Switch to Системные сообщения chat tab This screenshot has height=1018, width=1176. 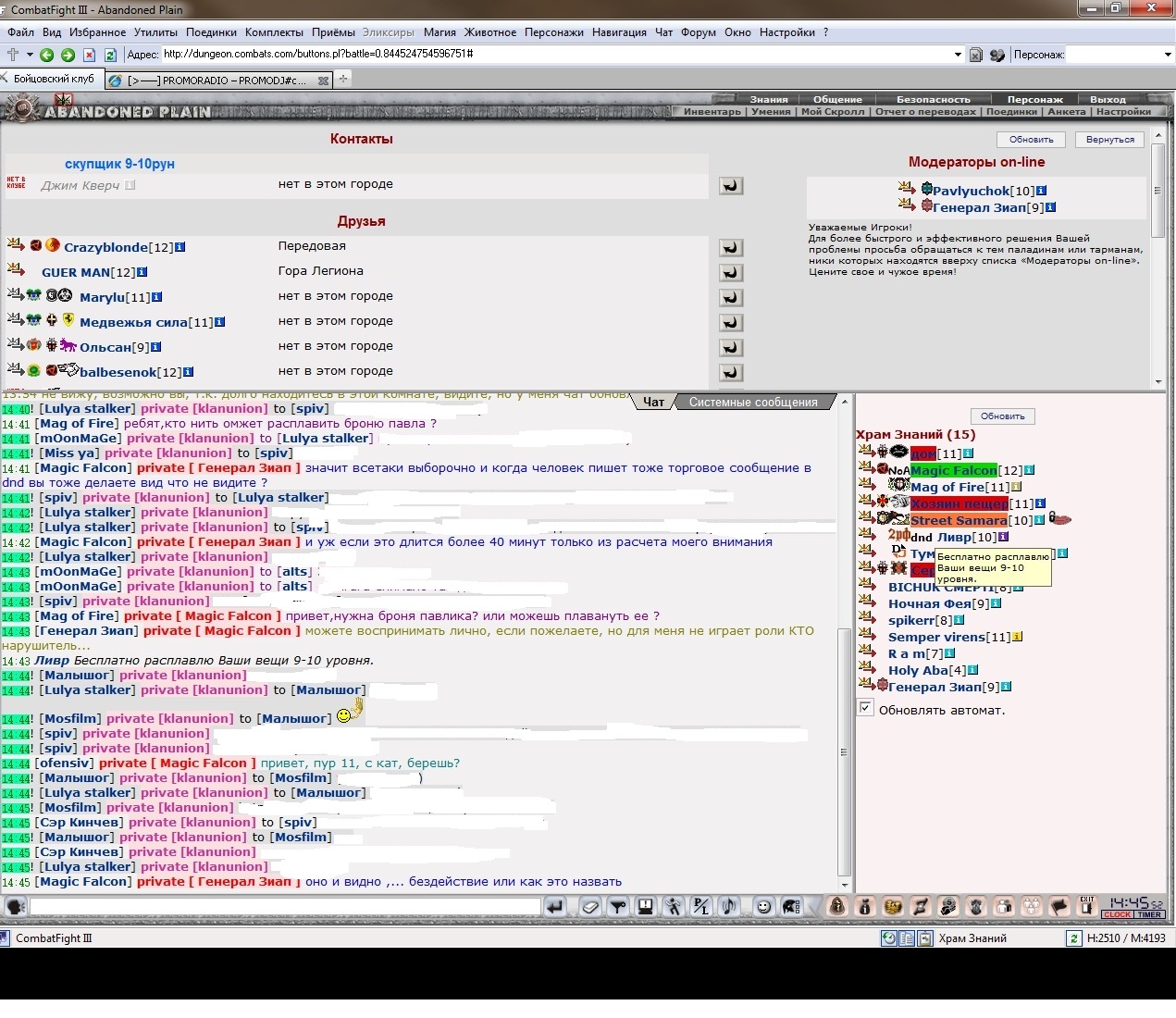(753, 403)
